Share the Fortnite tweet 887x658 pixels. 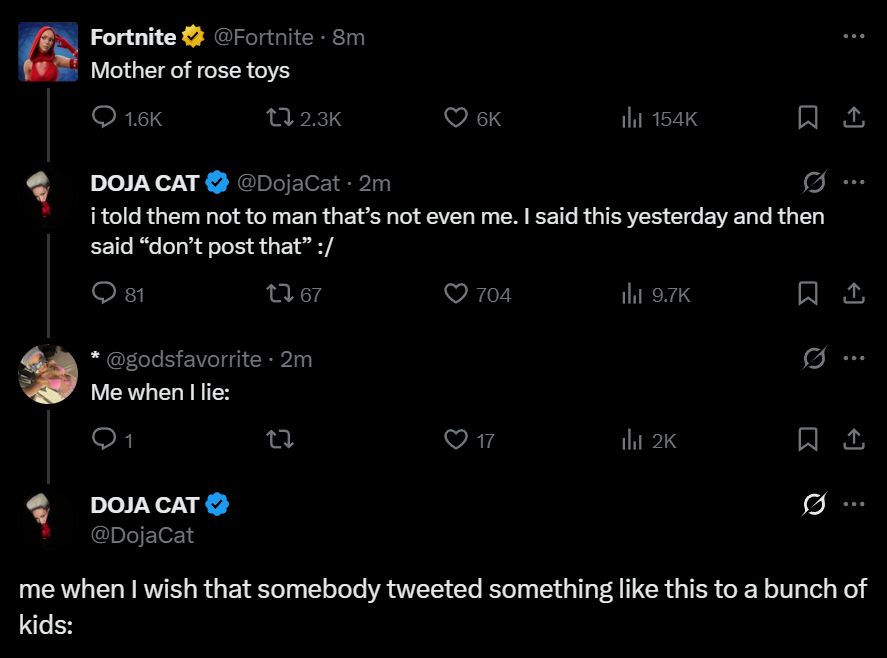click(853, 118)
